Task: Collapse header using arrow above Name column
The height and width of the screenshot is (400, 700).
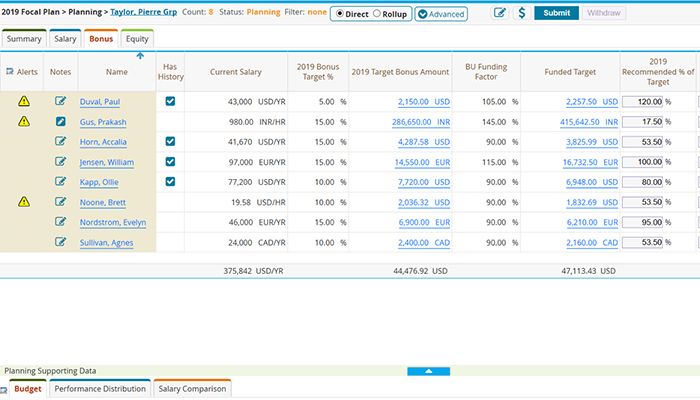Action: click(139, 56)
